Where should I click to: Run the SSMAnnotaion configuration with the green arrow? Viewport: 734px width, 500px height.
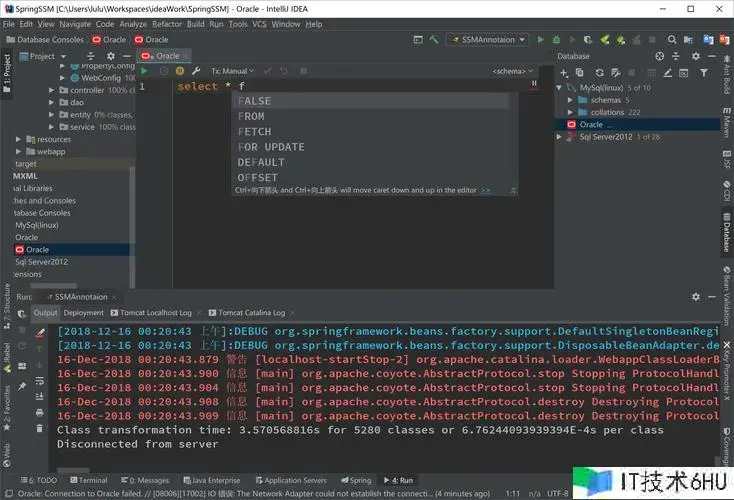click(540, 40)
